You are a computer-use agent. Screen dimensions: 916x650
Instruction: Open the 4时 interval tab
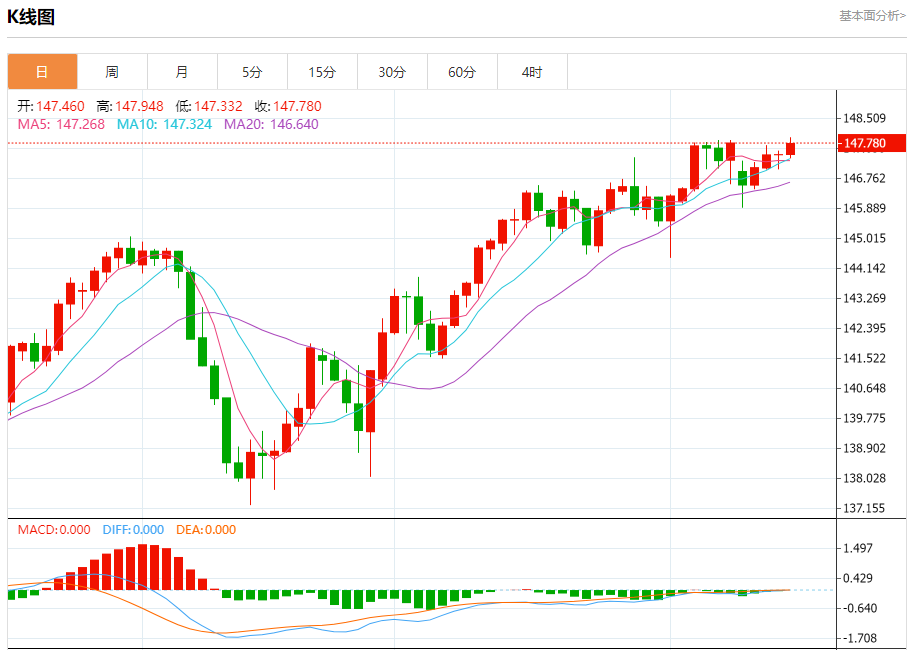point(532,72)
